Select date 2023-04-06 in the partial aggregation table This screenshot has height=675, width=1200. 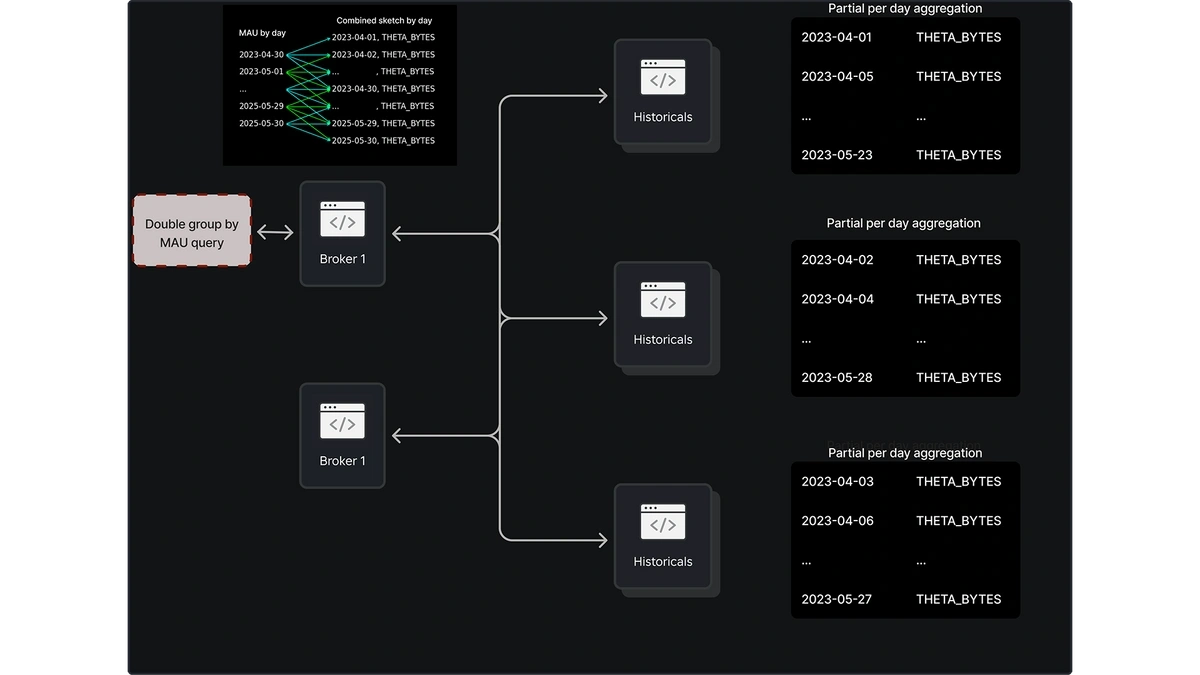point(837,521)
